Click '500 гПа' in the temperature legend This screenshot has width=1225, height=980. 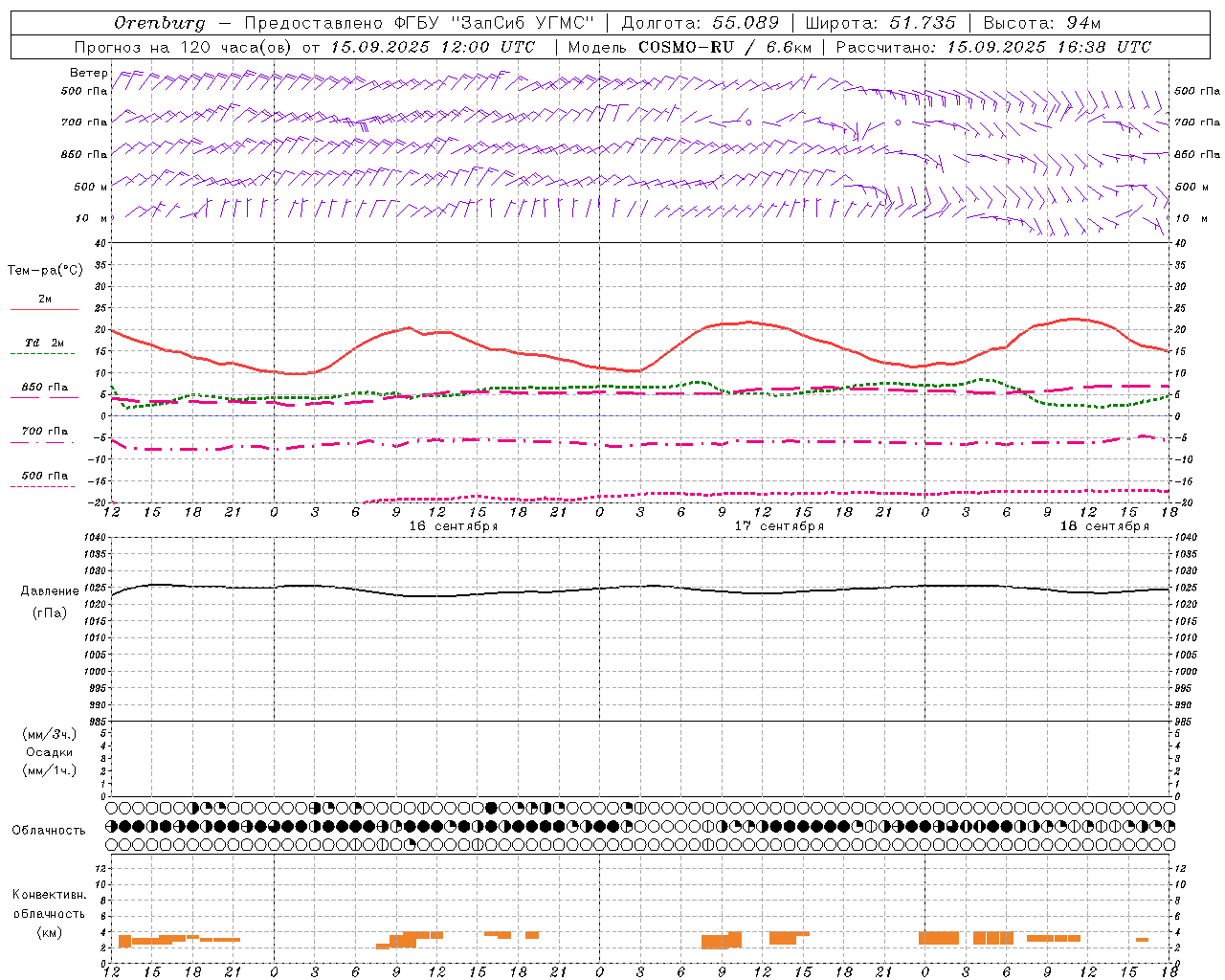coord(45,476)
